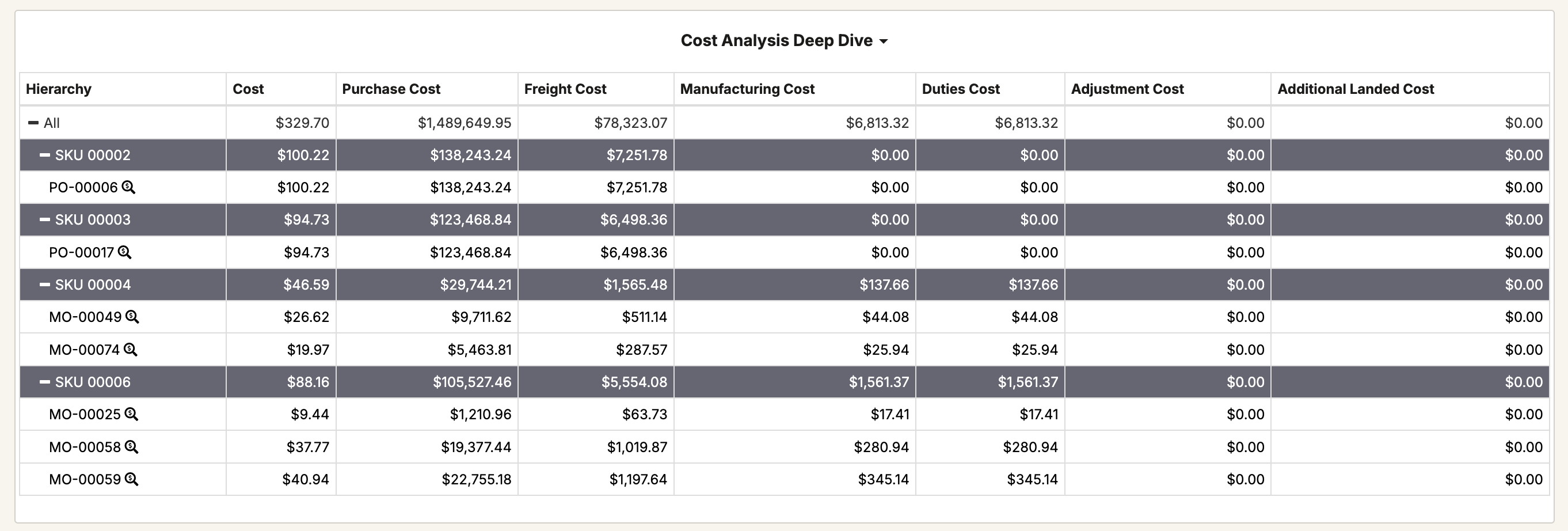
Task: Click the magnifier icon beside MO-00059
Action: click(x=131, y=479)
